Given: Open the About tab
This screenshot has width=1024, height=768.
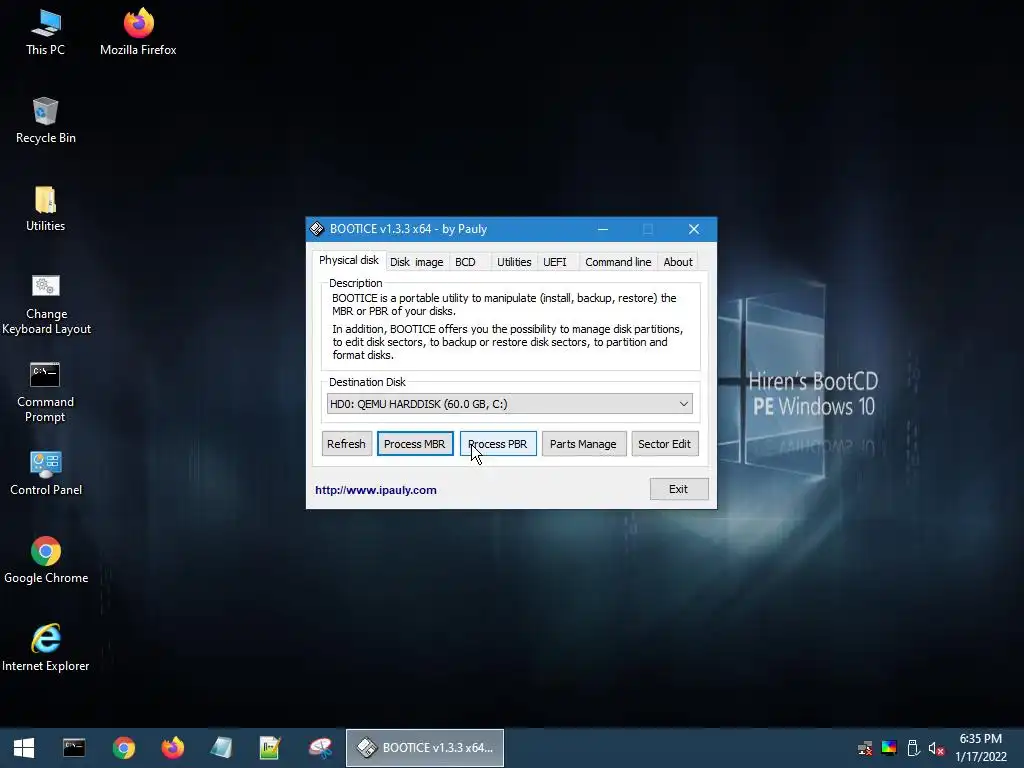Looking at the screenshot, I should (x=677, y=262).
